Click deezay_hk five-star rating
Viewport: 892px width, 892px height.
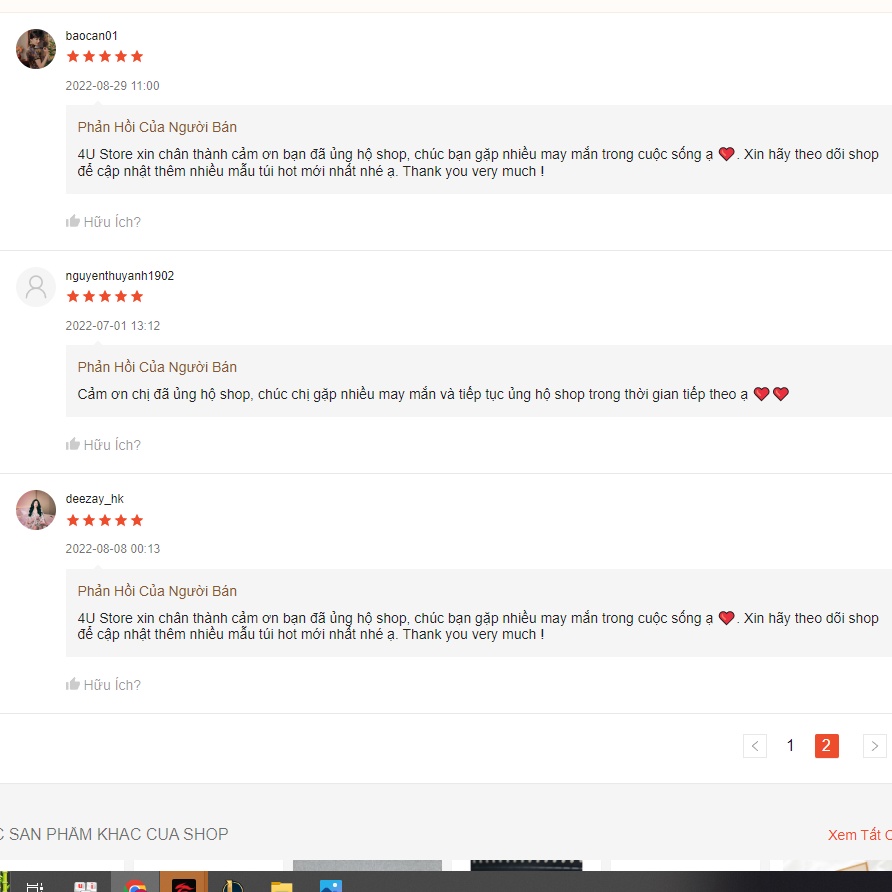105,521
